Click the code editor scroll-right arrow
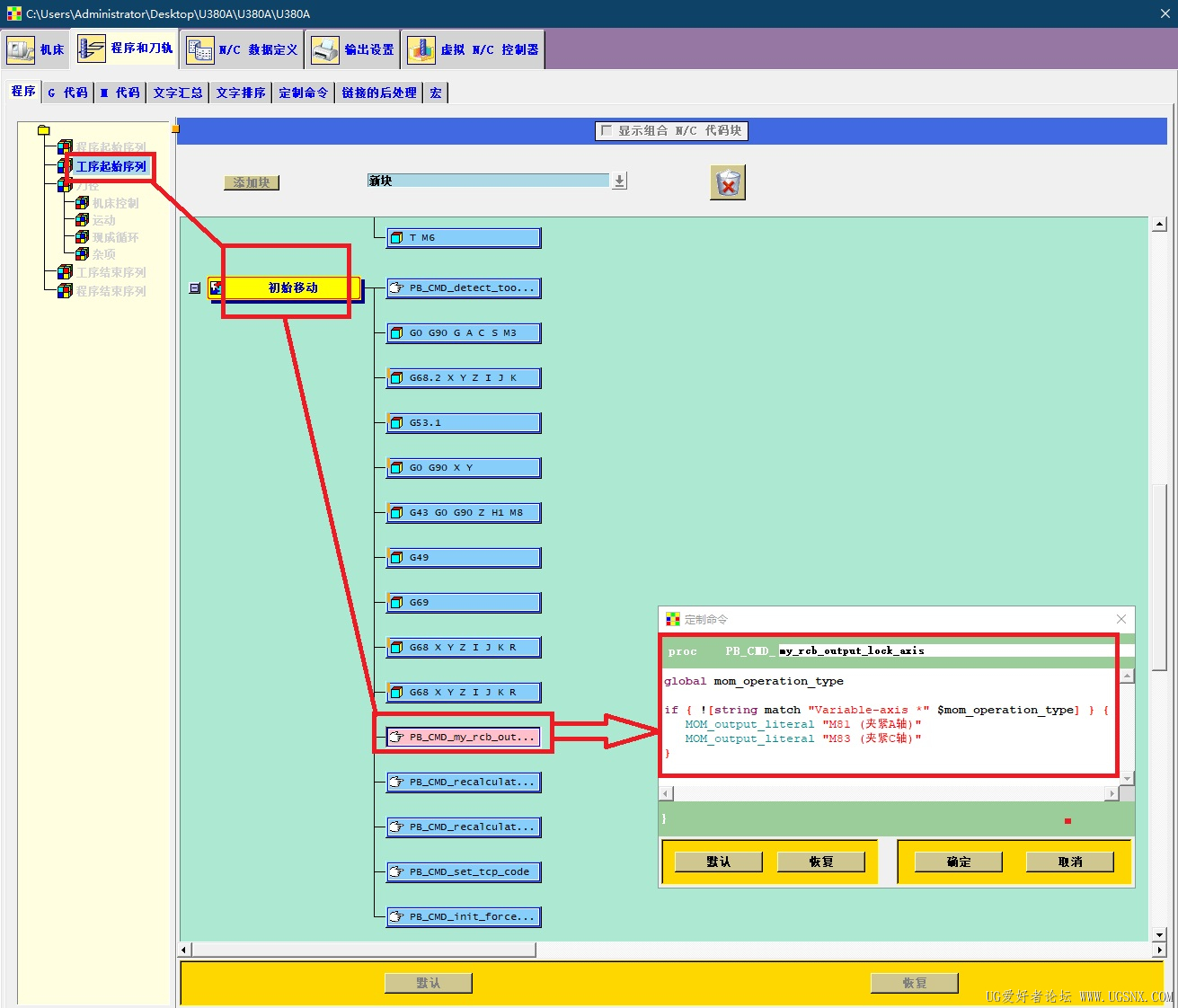 [x=1112, y=793]
